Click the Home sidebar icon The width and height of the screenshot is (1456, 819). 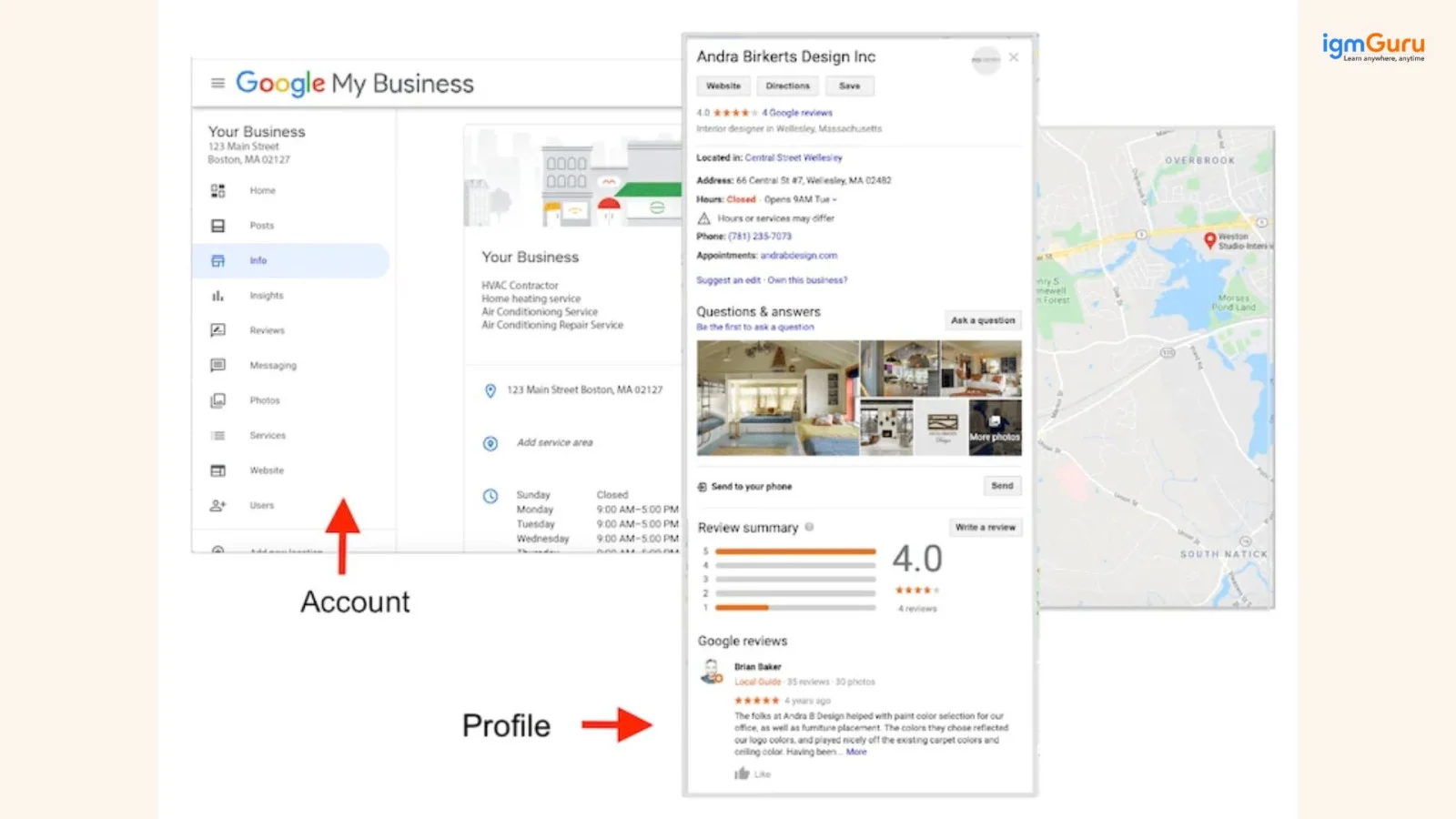217,191
